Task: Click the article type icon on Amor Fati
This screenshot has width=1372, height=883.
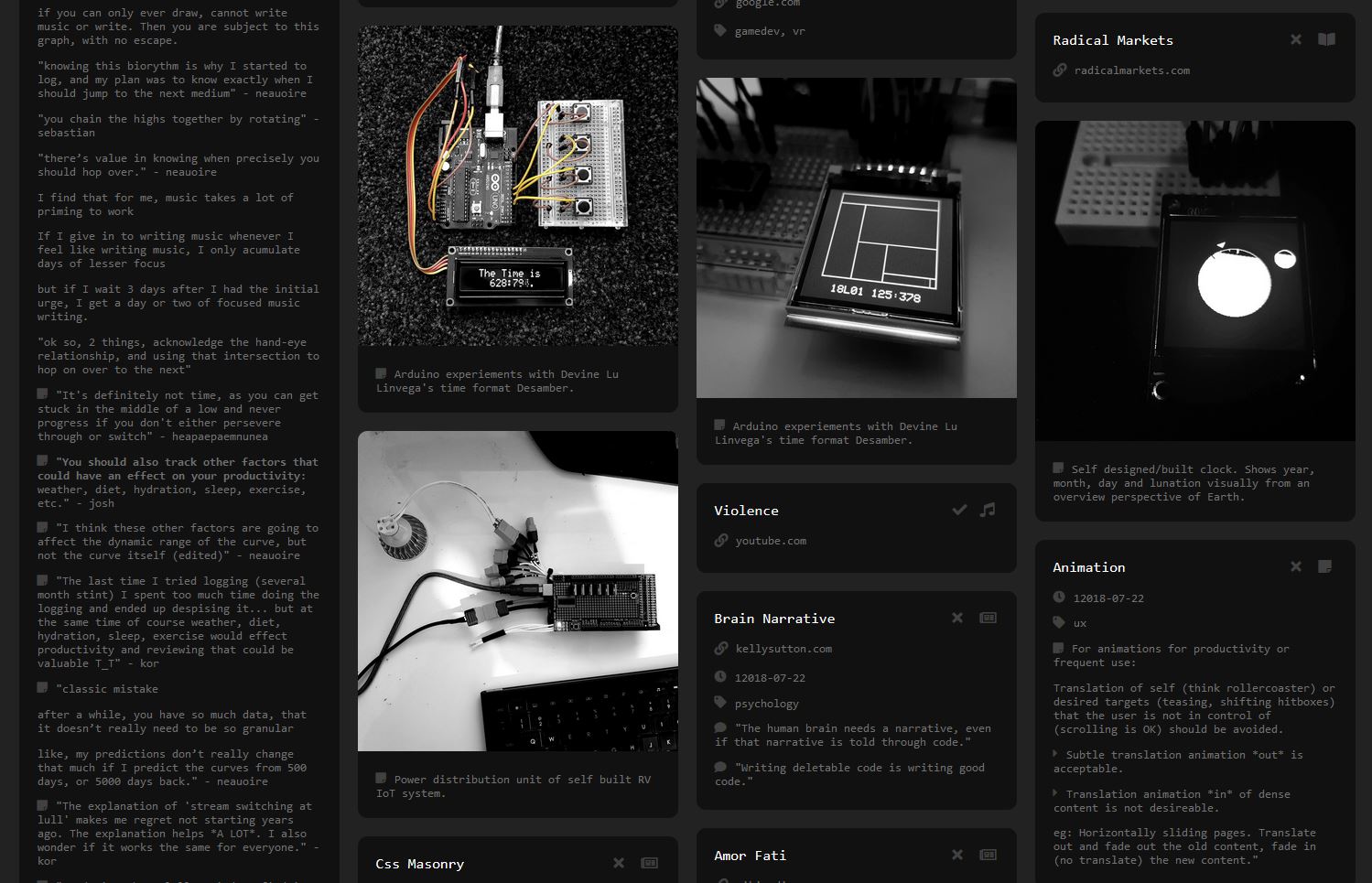Action: click(x=988, y=855)
